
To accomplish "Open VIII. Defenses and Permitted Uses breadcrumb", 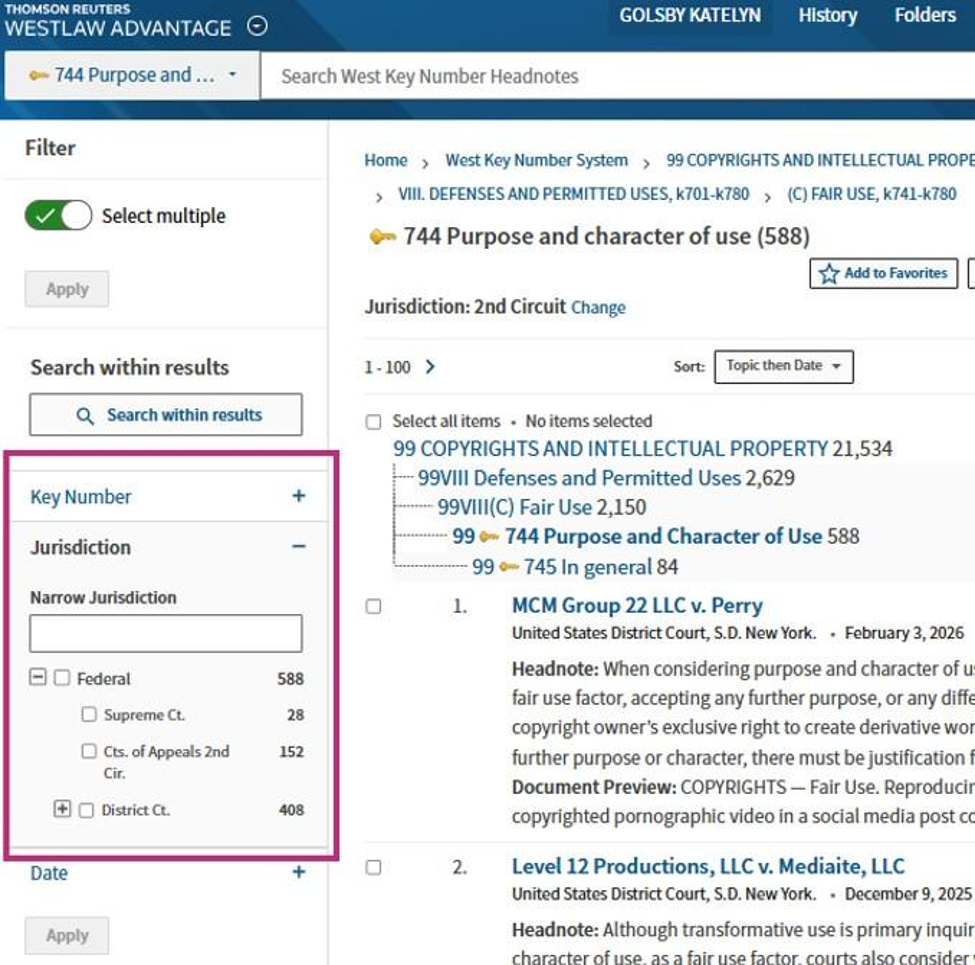I will (x=573, y=195).
